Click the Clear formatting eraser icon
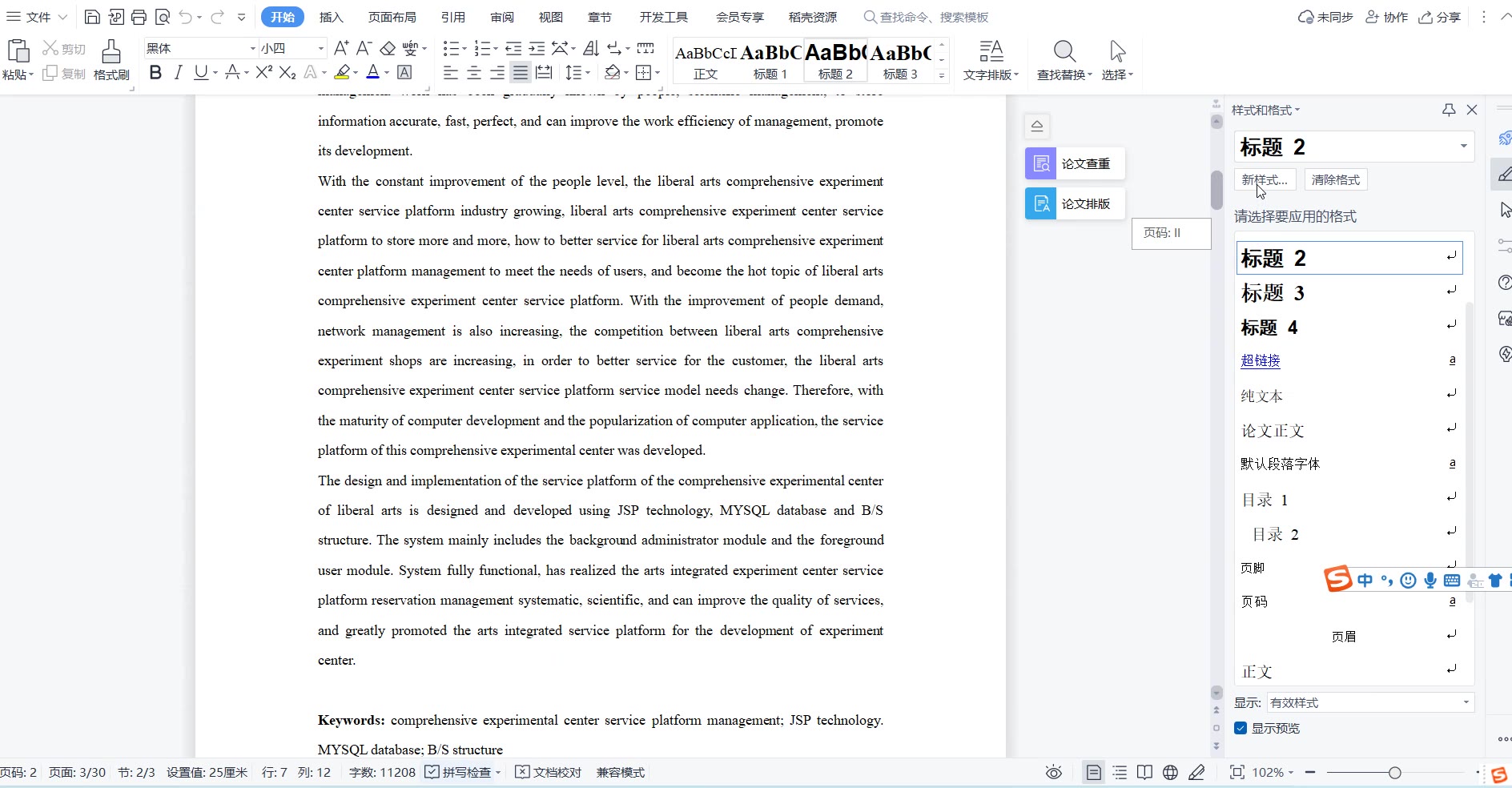 [x=388, y=48]
